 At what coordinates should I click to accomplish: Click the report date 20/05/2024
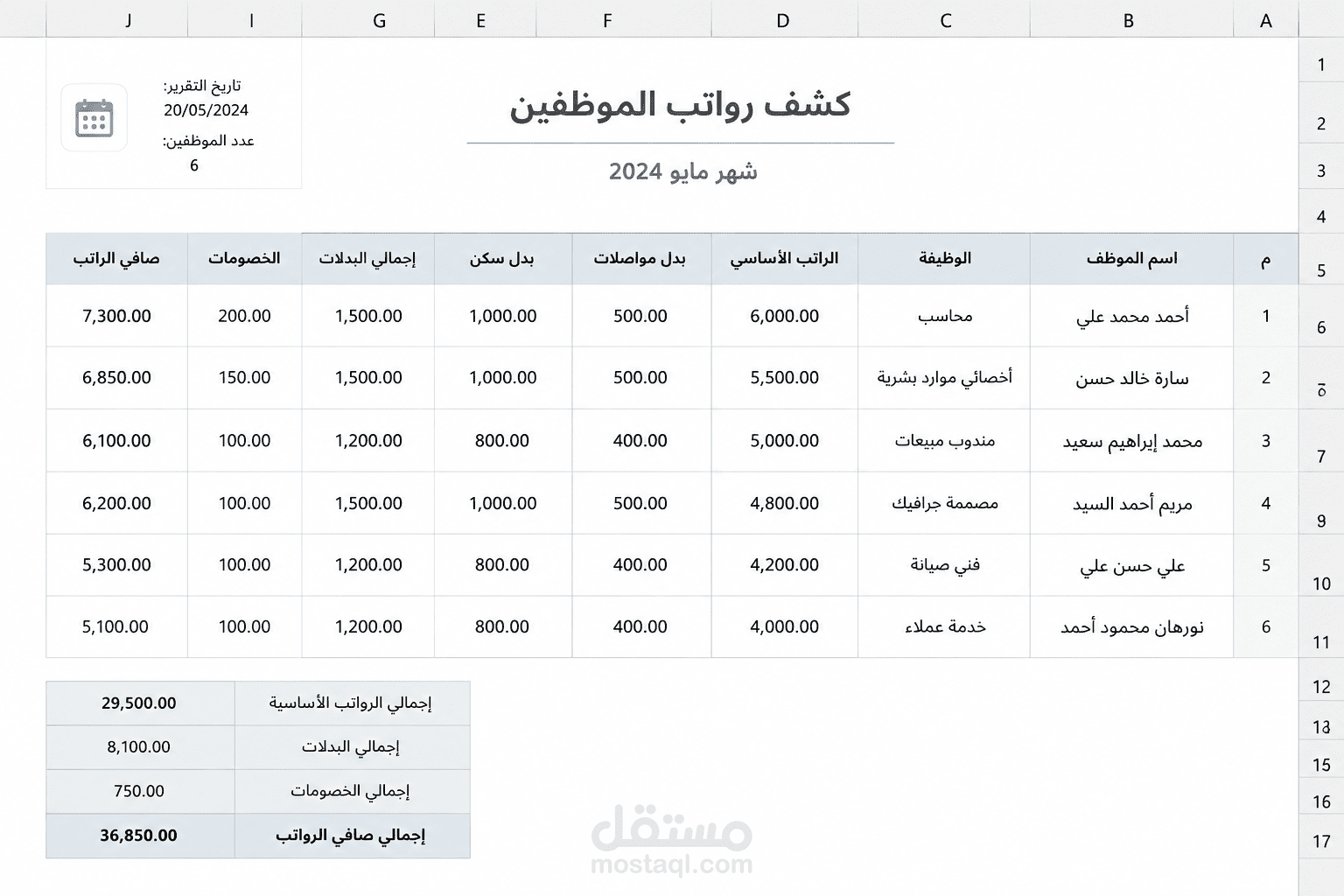(206, 110)
